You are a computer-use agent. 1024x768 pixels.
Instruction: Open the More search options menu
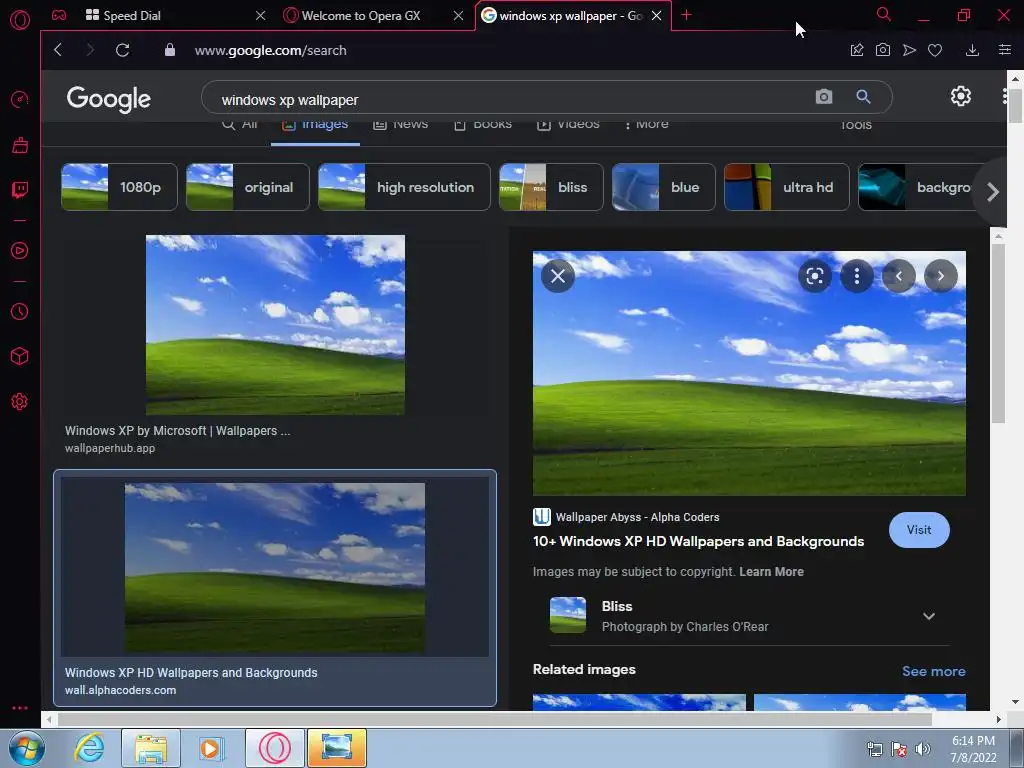646,126
